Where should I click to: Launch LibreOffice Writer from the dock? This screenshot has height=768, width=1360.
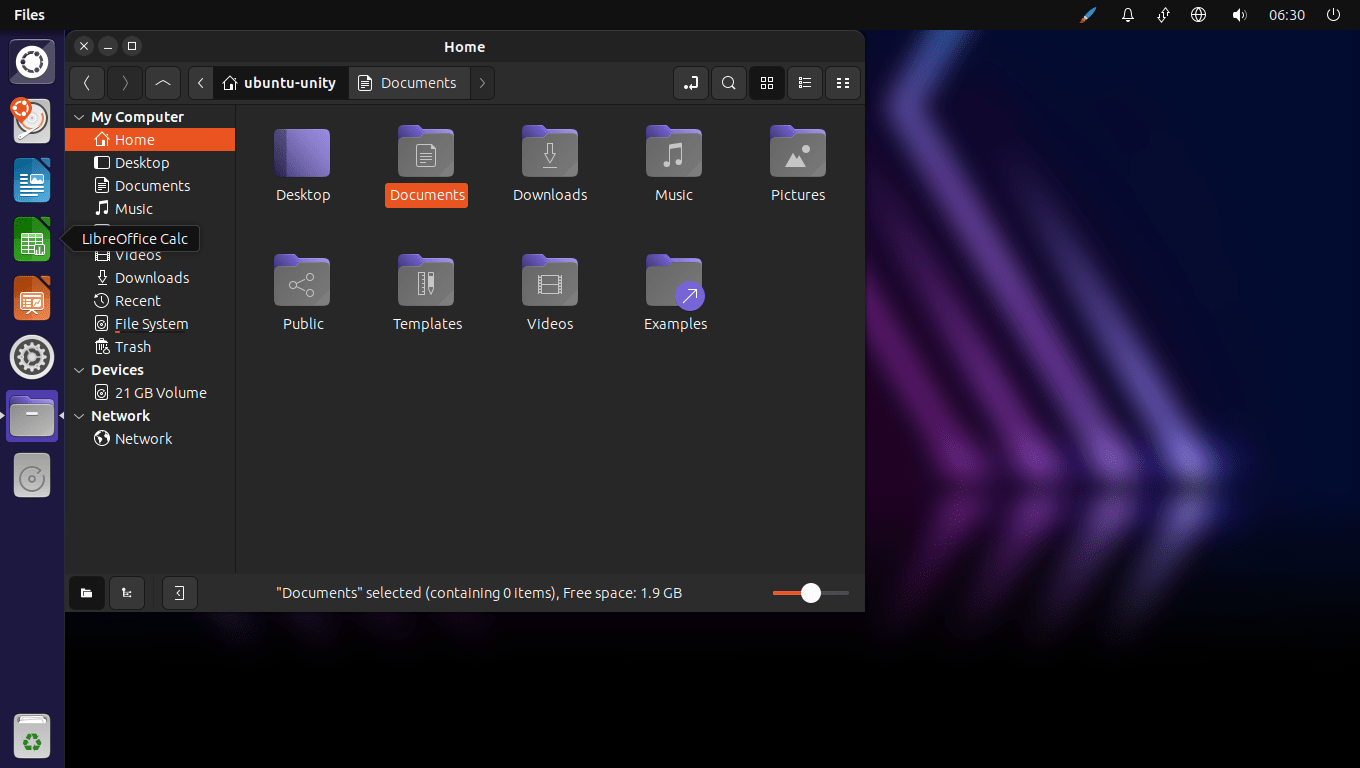(32, 181)
